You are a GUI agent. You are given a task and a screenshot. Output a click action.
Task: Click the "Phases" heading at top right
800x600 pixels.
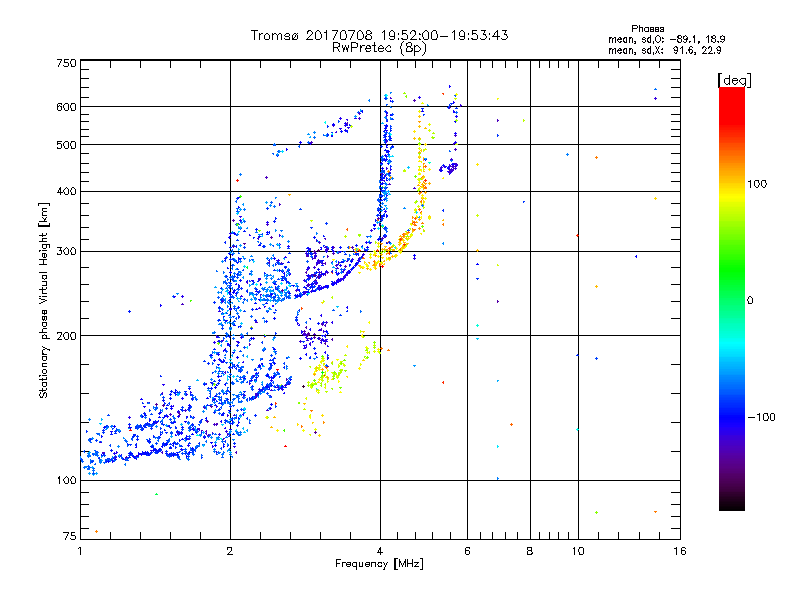647,29
